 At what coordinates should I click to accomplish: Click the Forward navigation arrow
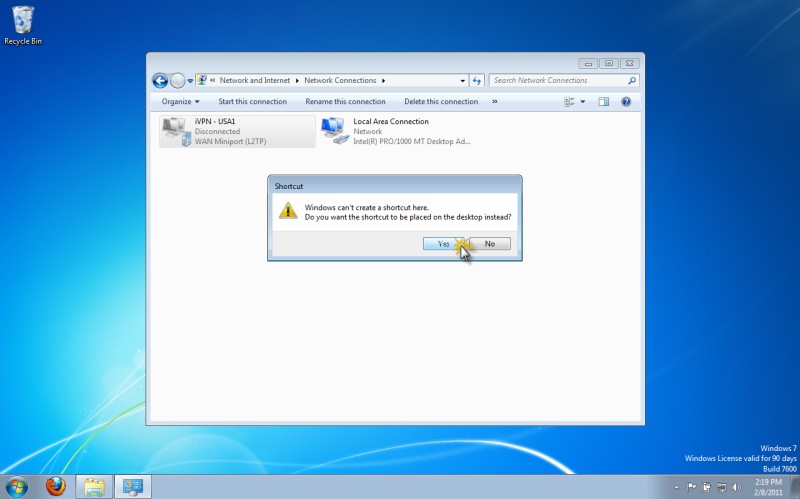(178, 81)
